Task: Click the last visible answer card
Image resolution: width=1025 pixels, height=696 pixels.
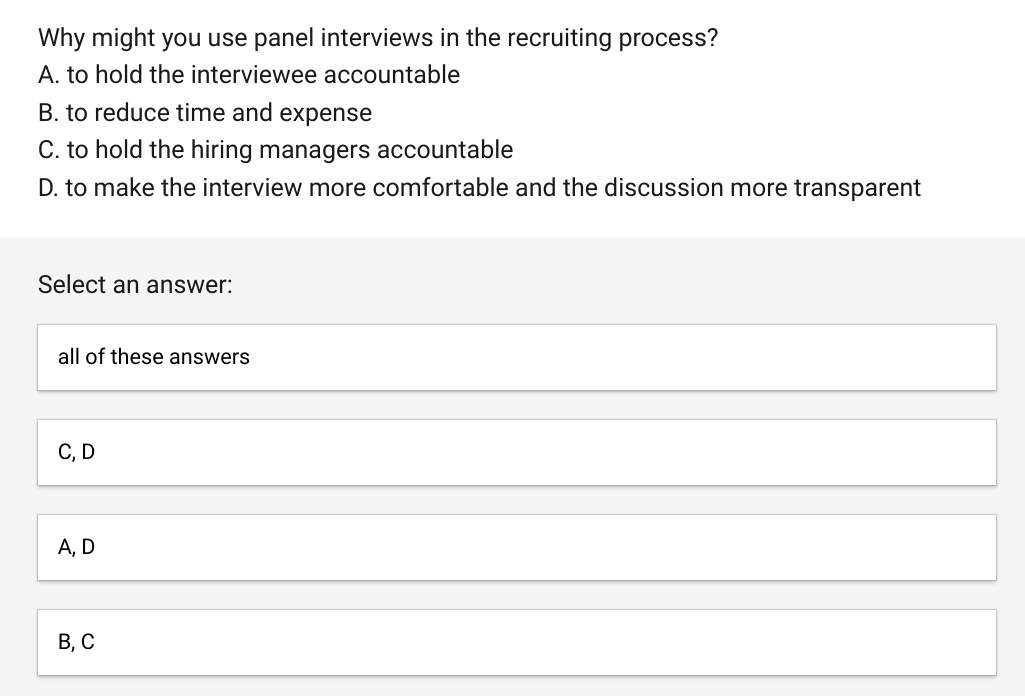Action: (x=517, y=642)
